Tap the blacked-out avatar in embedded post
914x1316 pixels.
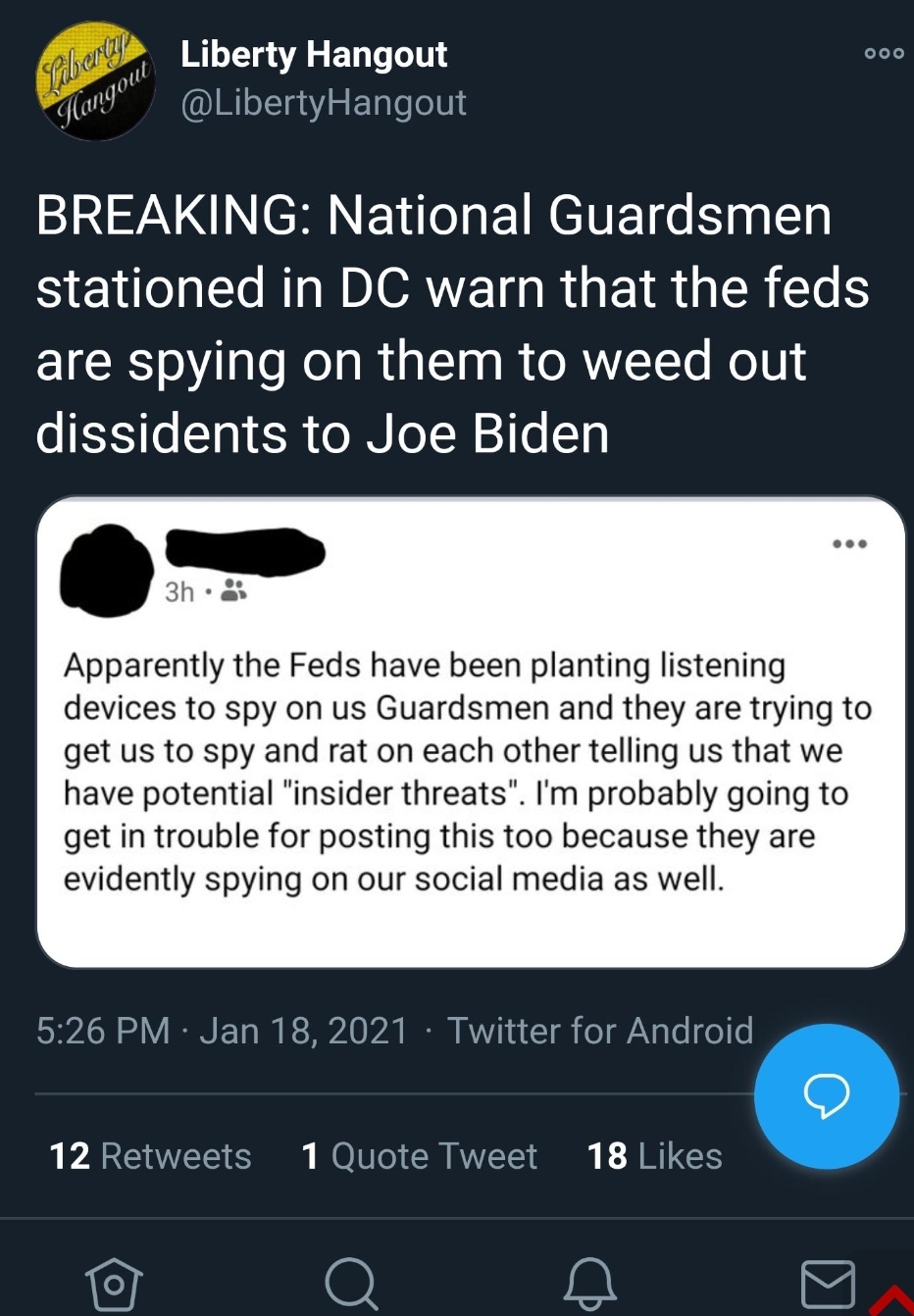(107, 571)
